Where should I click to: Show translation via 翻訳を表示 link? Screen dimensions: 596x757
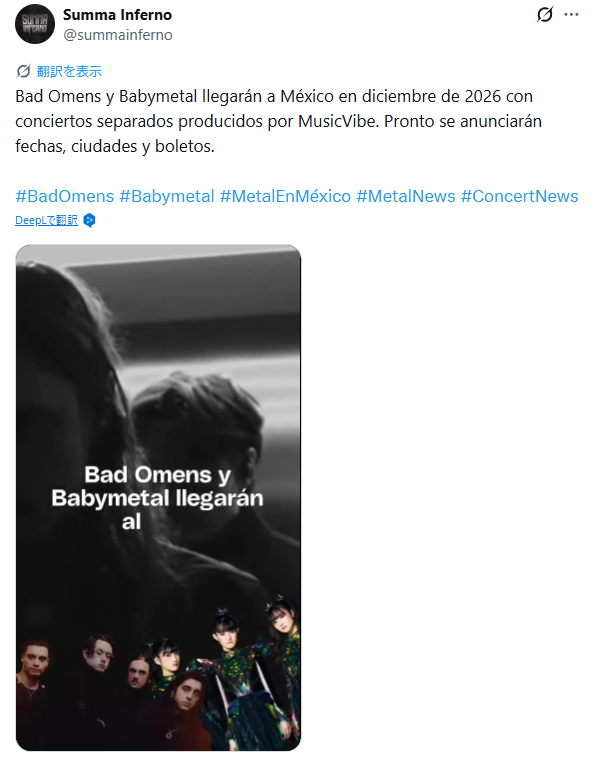tap(69, 71)
